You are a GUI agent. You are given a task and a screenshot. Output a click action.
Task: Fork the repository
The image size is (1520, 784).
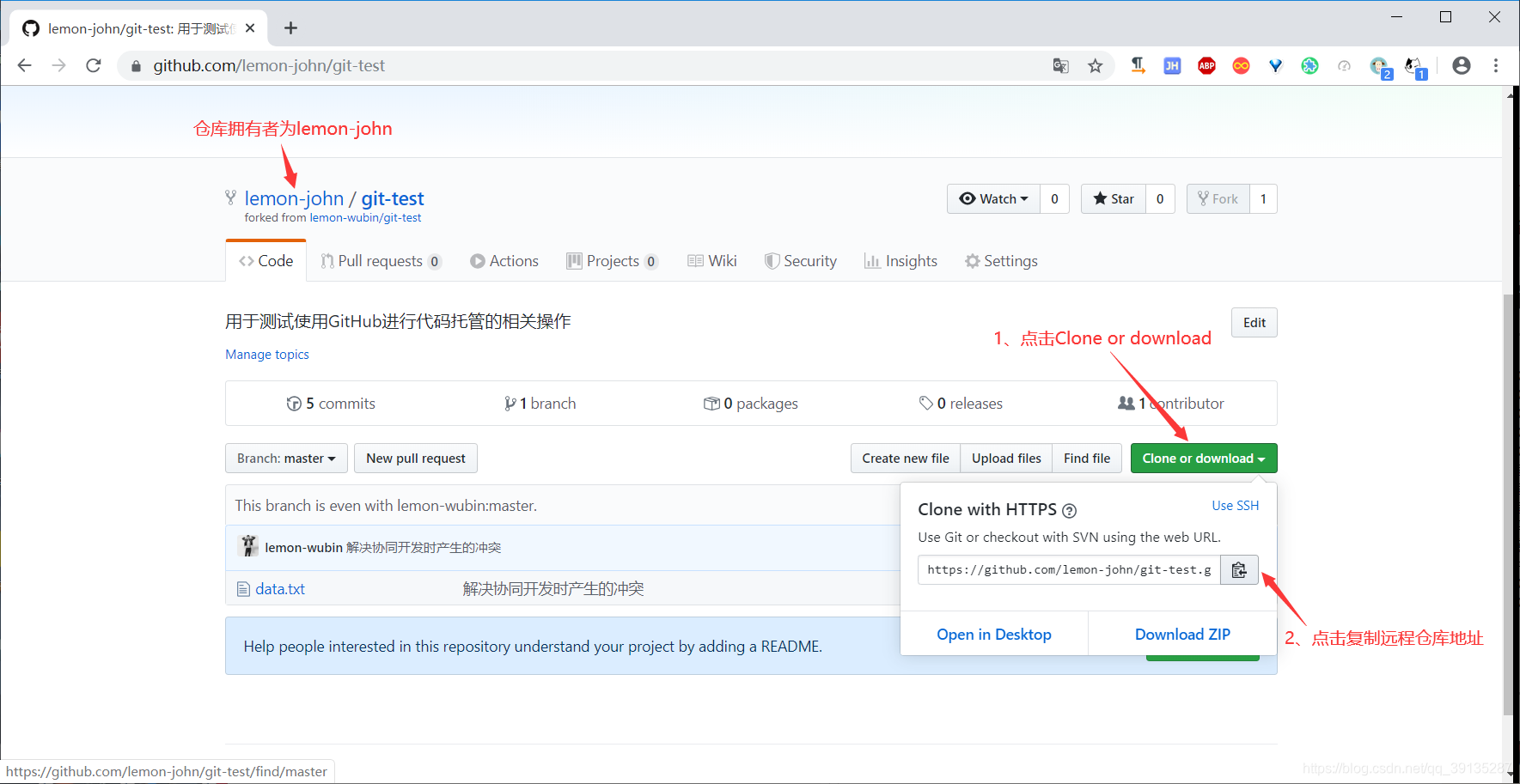[1218, 199]
